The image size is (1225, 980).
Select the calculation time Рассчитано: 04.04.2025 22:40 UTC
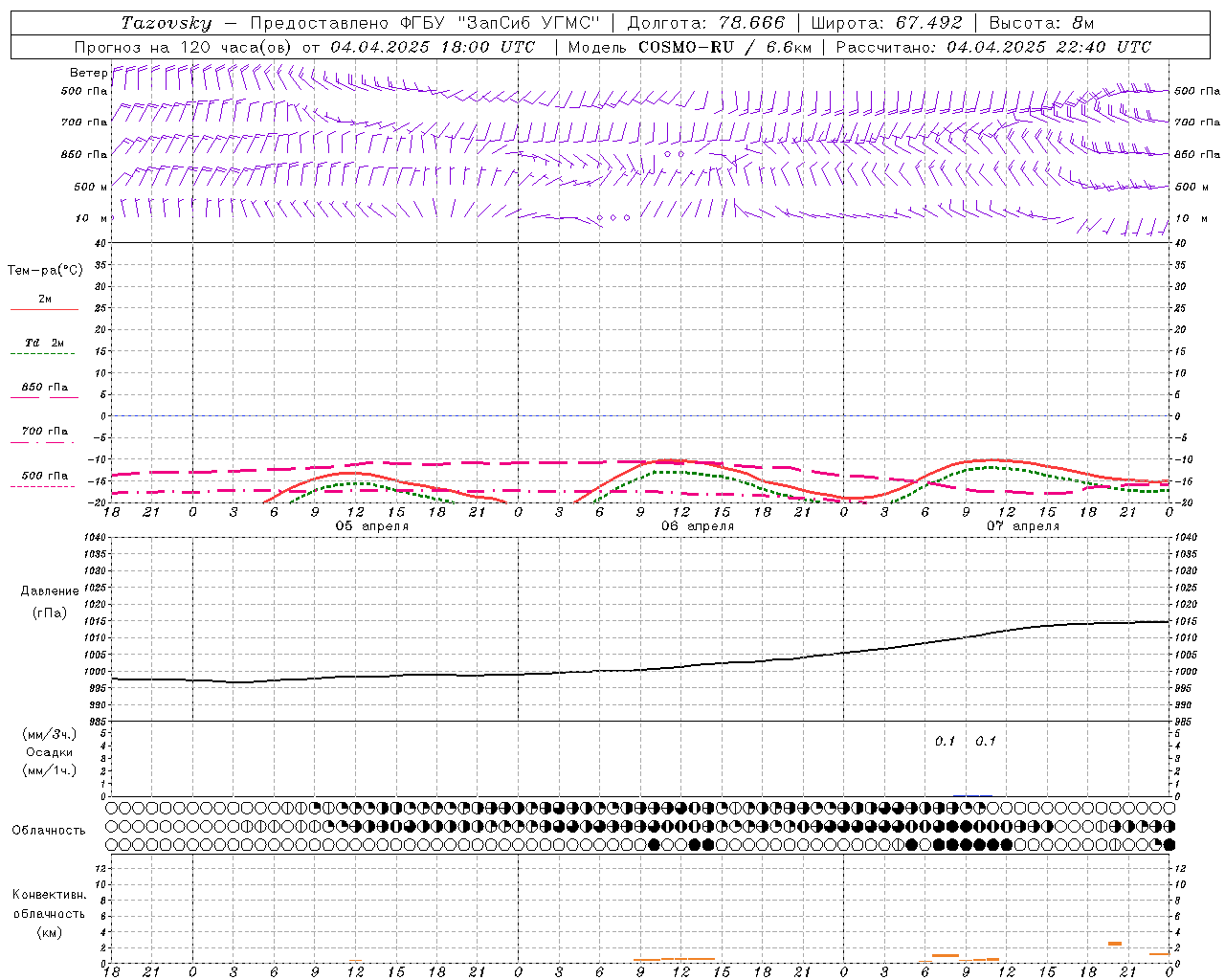[x=993, y=47]
